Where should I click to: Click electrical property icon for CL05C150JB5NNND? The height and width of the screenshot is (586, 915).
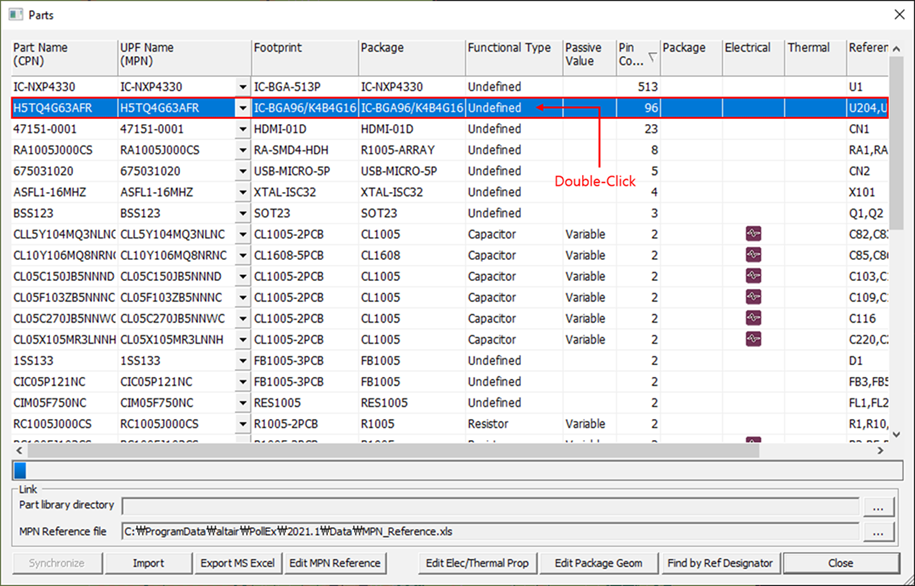click(753, 276)
